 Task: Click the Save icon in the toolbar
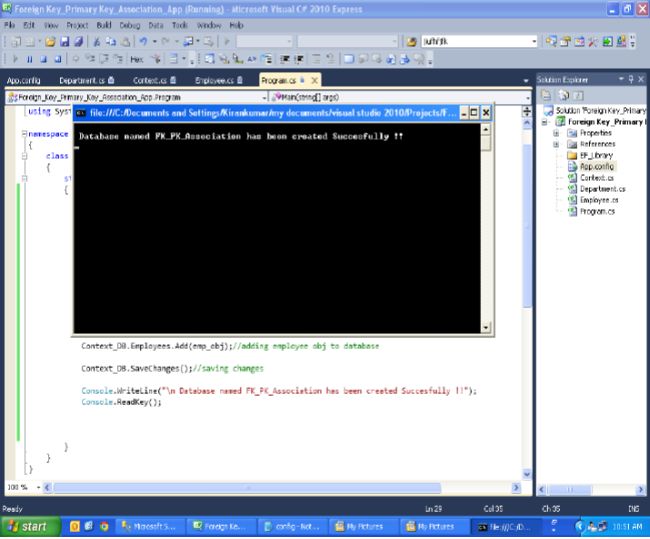pyautogui.click(x=65, y=42)
